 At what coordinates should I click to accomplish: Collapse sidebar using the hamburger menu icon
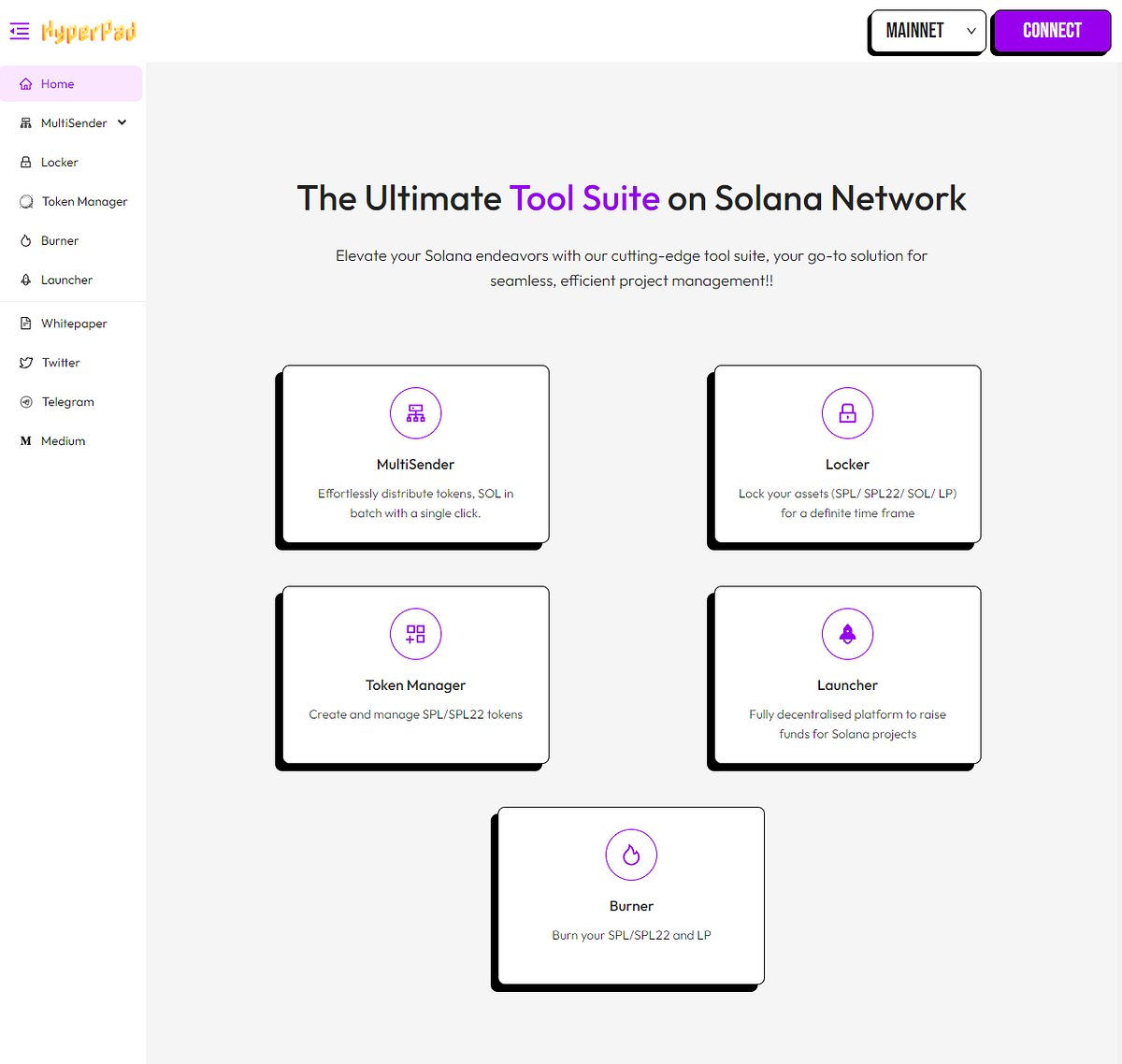click(20, 31)
